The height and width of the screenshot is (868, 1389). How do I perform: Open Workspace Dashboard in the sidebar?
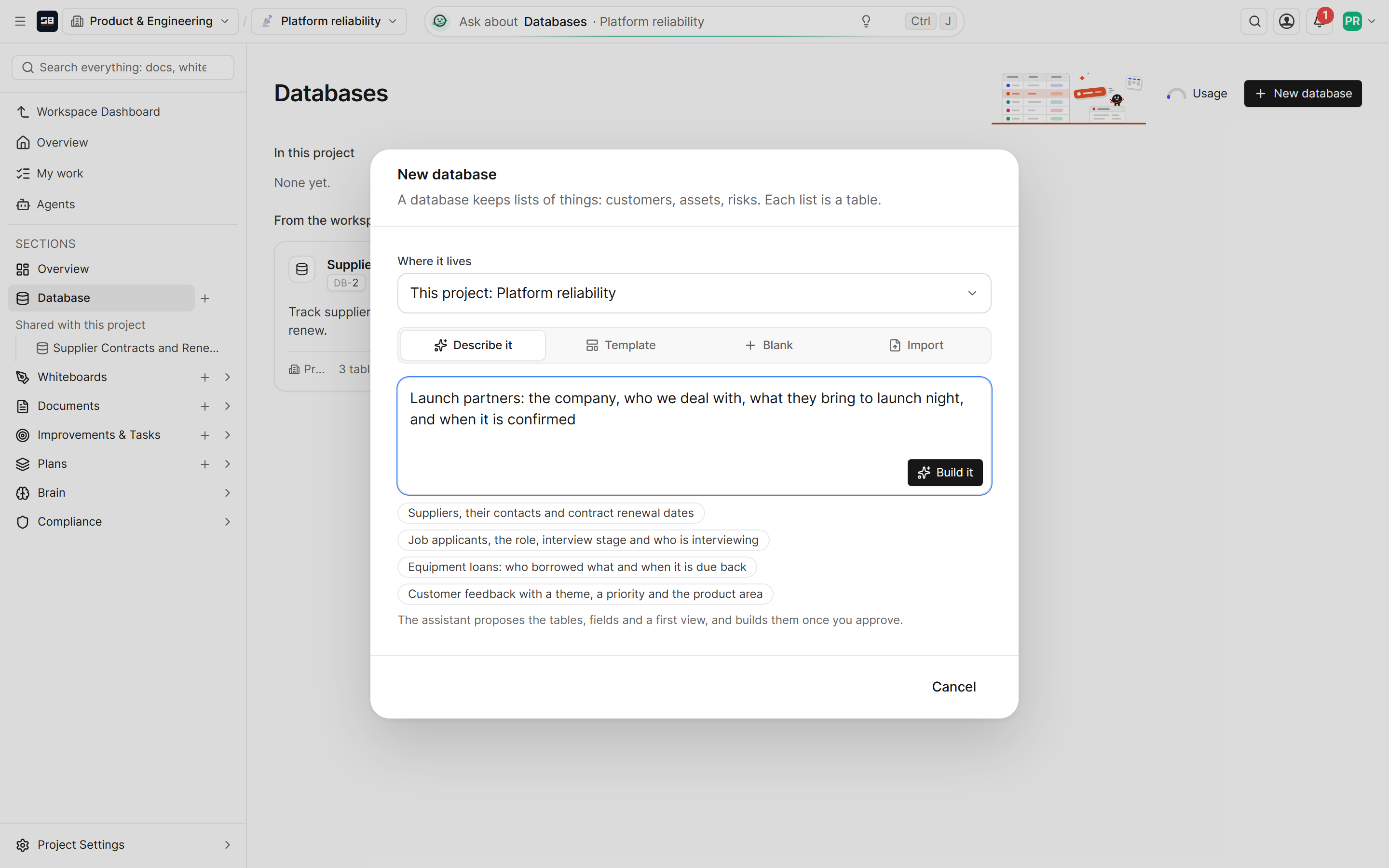pyautogui.click(x=123, y=111)
